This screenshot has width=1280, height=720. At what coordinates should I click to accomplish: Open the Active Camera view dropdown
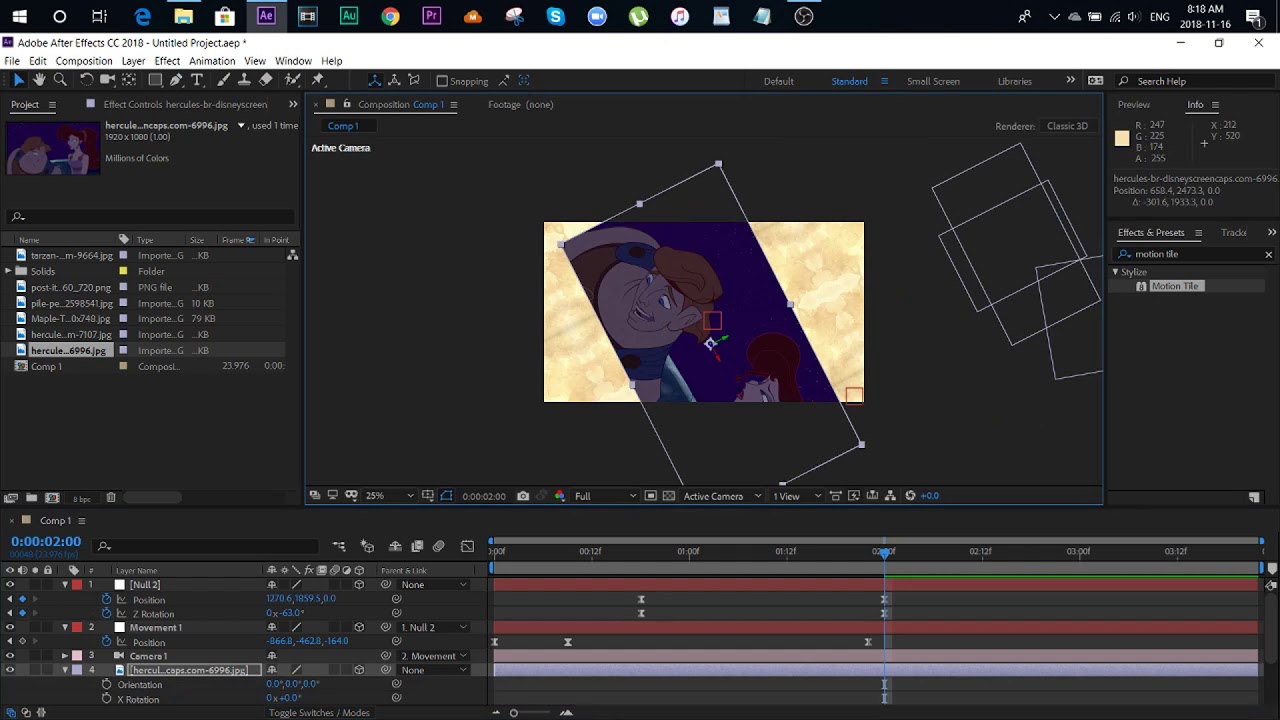720,496
